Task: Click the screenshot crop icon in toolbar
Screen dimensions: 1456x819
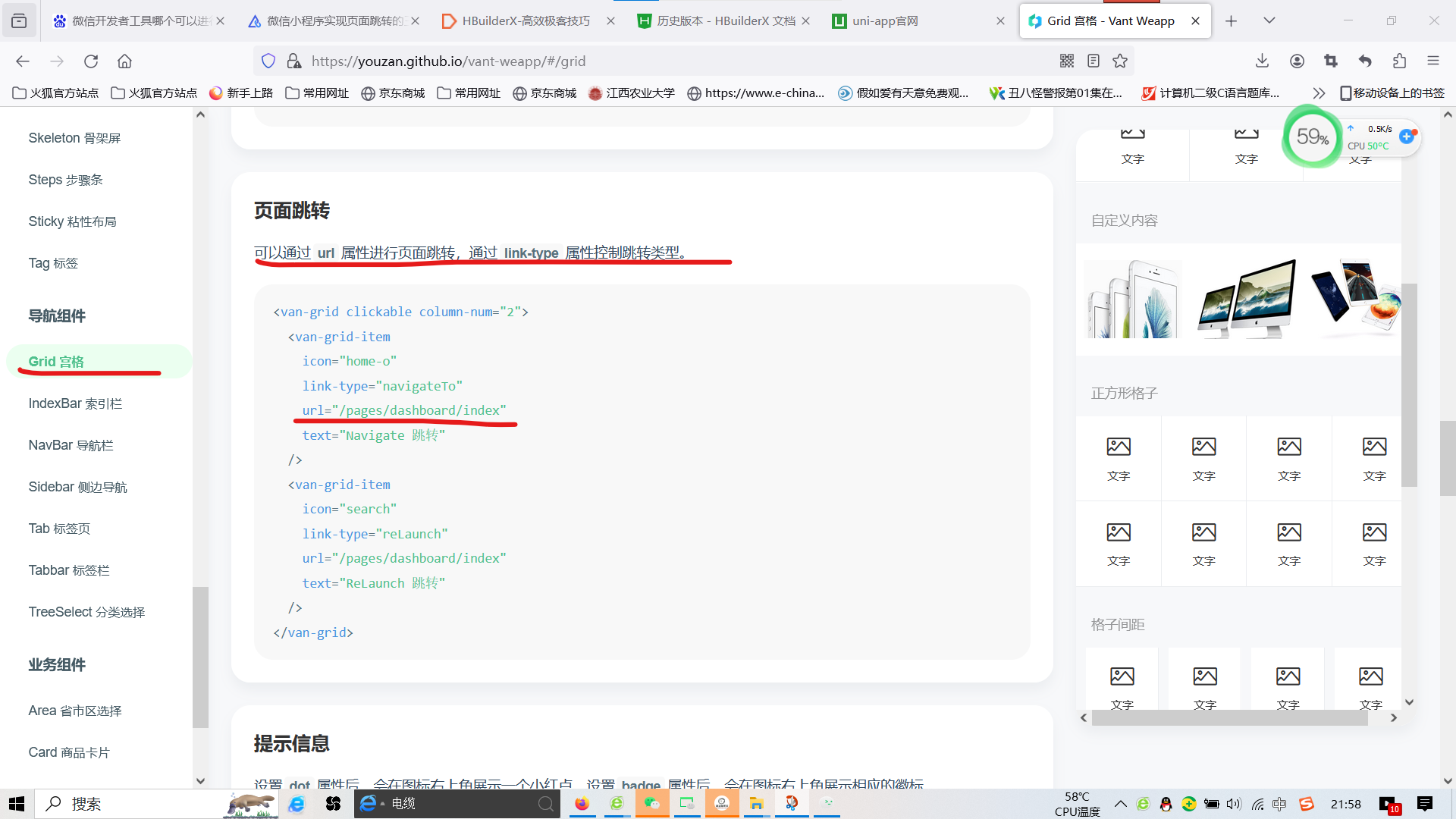Action: pyautogui.click(x=1331, y=61)
